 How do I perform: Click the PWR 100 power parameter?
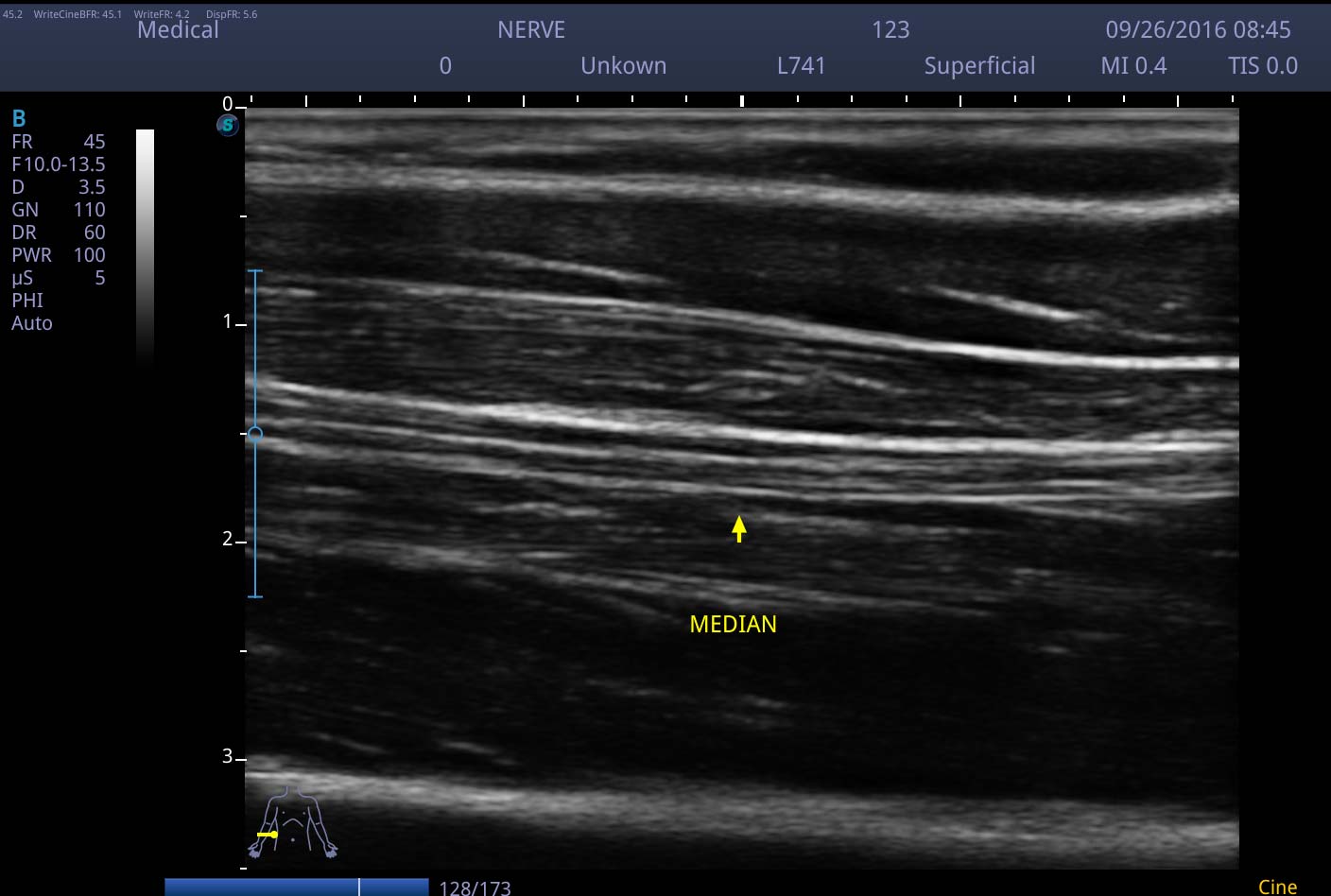coord(59,255)
